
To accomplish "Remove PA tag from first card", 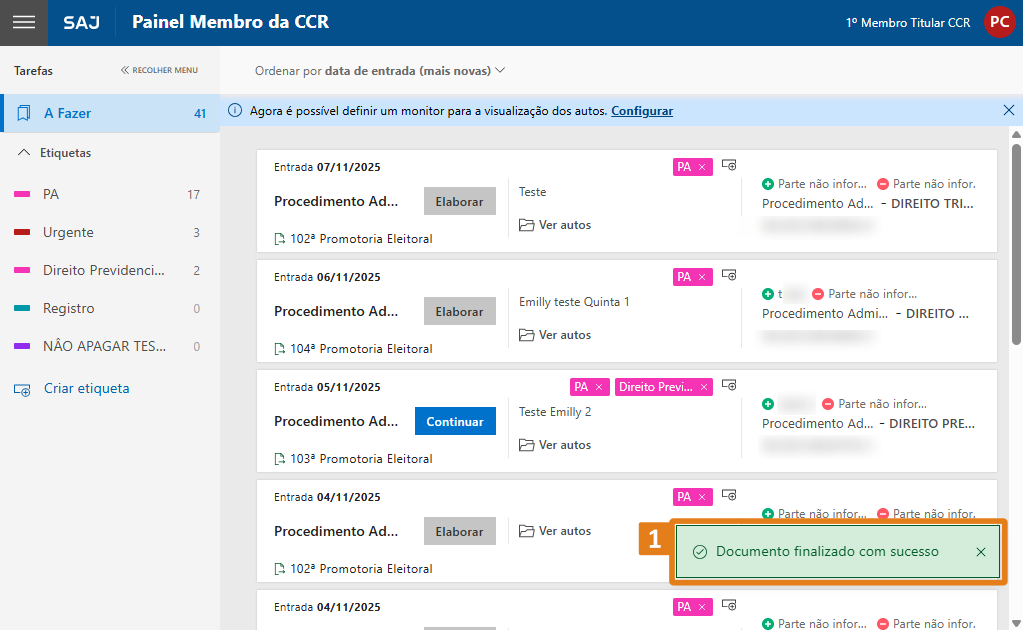I will 702,167.
